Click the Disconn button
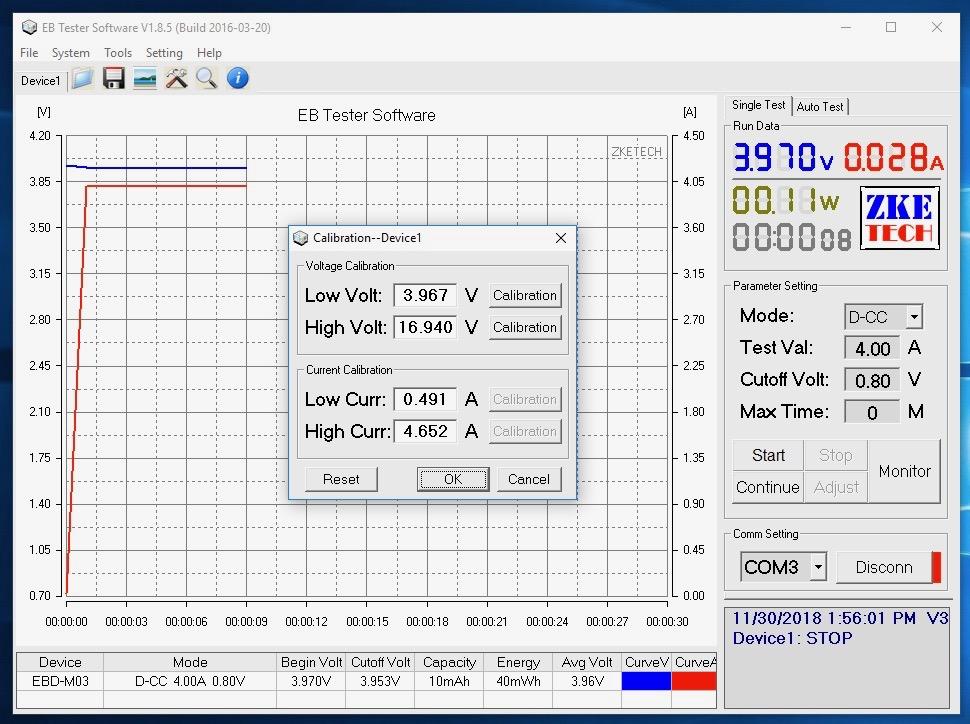The height and width of the screenshot is (724, 970). click(884, 567)
